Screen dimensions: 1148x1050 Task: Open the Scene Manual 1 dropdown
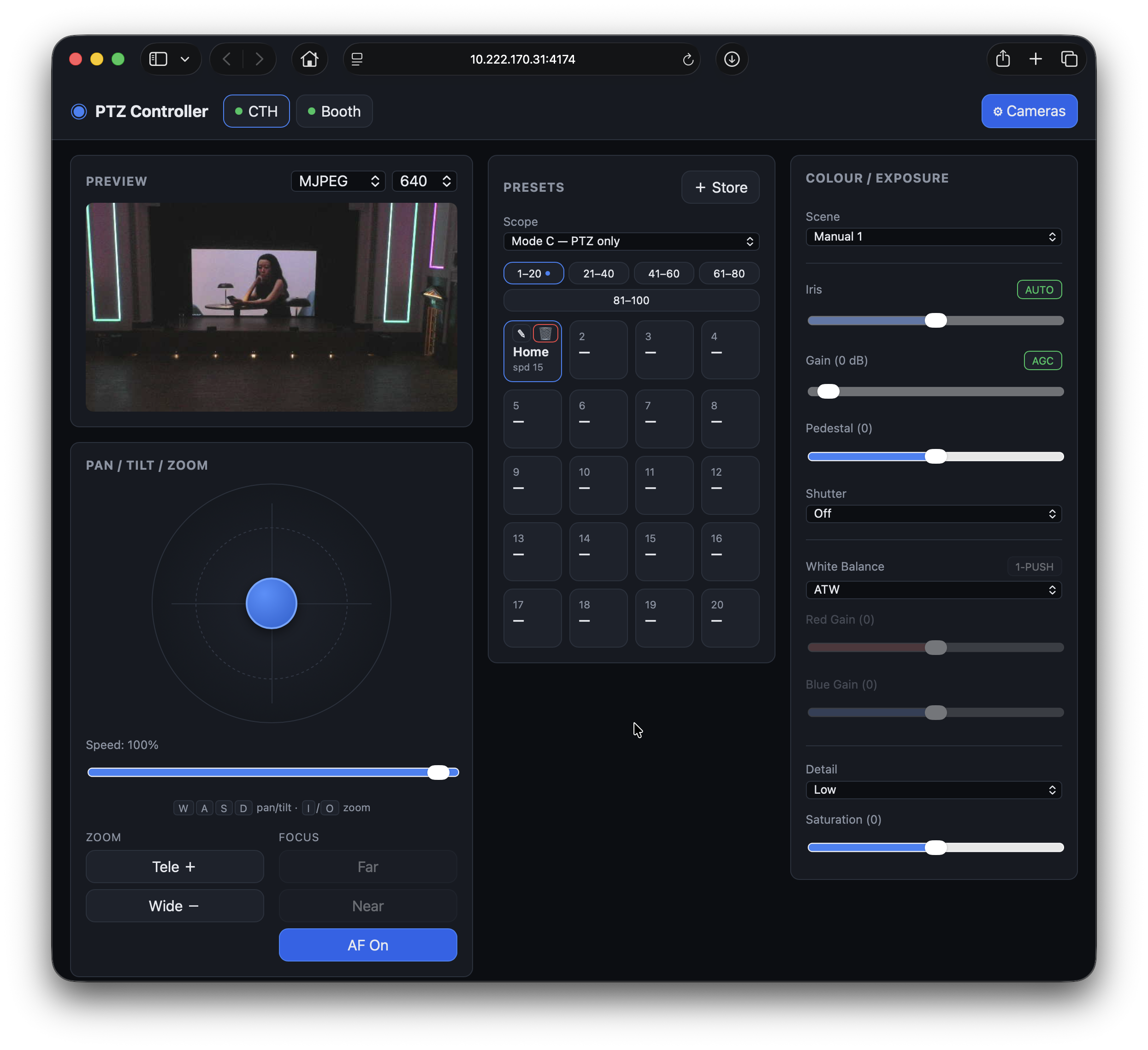[934, 237]
